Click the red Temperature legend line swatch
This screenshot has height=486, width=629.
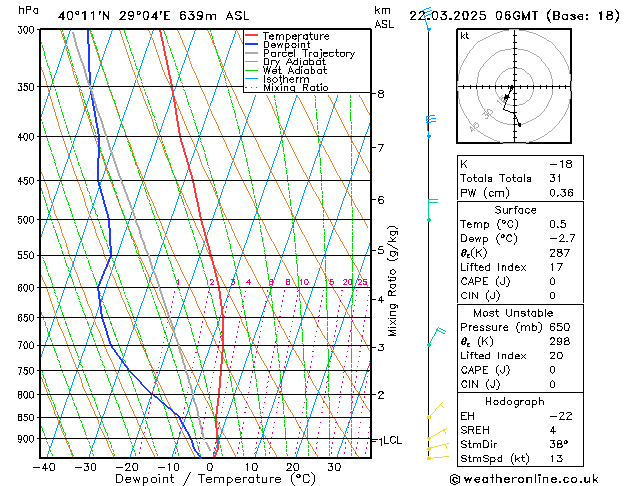(x=252, y=36)
